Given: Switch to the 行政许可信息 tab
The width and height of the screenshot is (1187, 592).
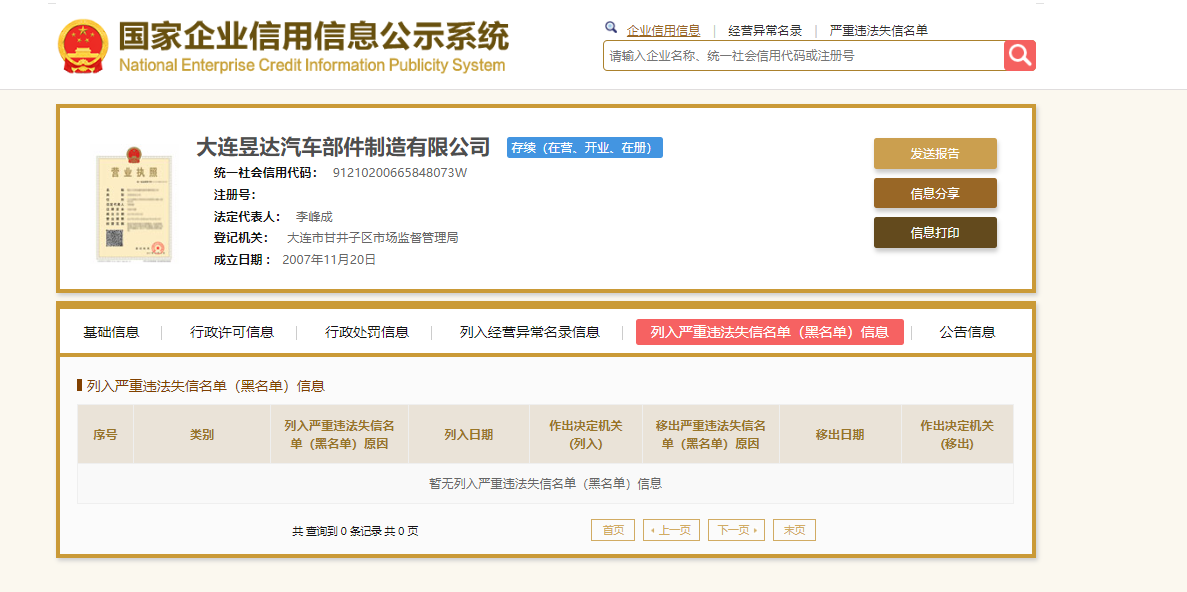Looking at the screenshot, I should [232, 332].
